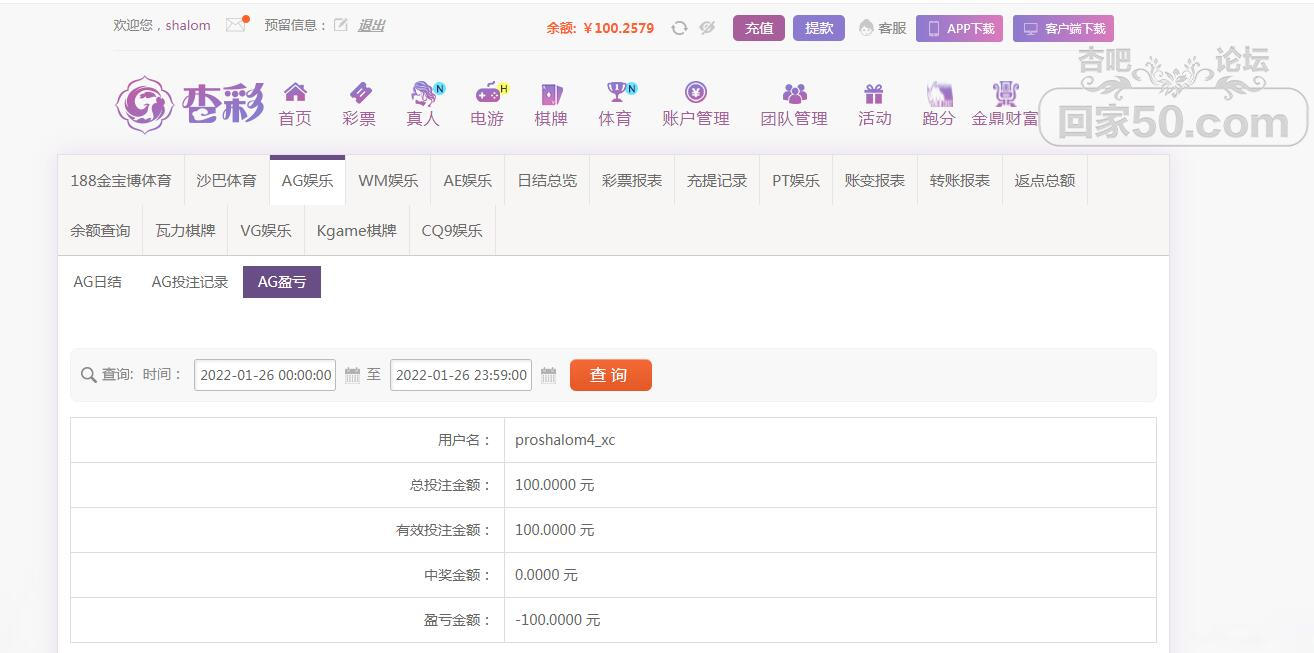The height and width of the screenshot is (653, 1314).
Task: Click the 客户端下载 button
Action: tap(1063, 28)
